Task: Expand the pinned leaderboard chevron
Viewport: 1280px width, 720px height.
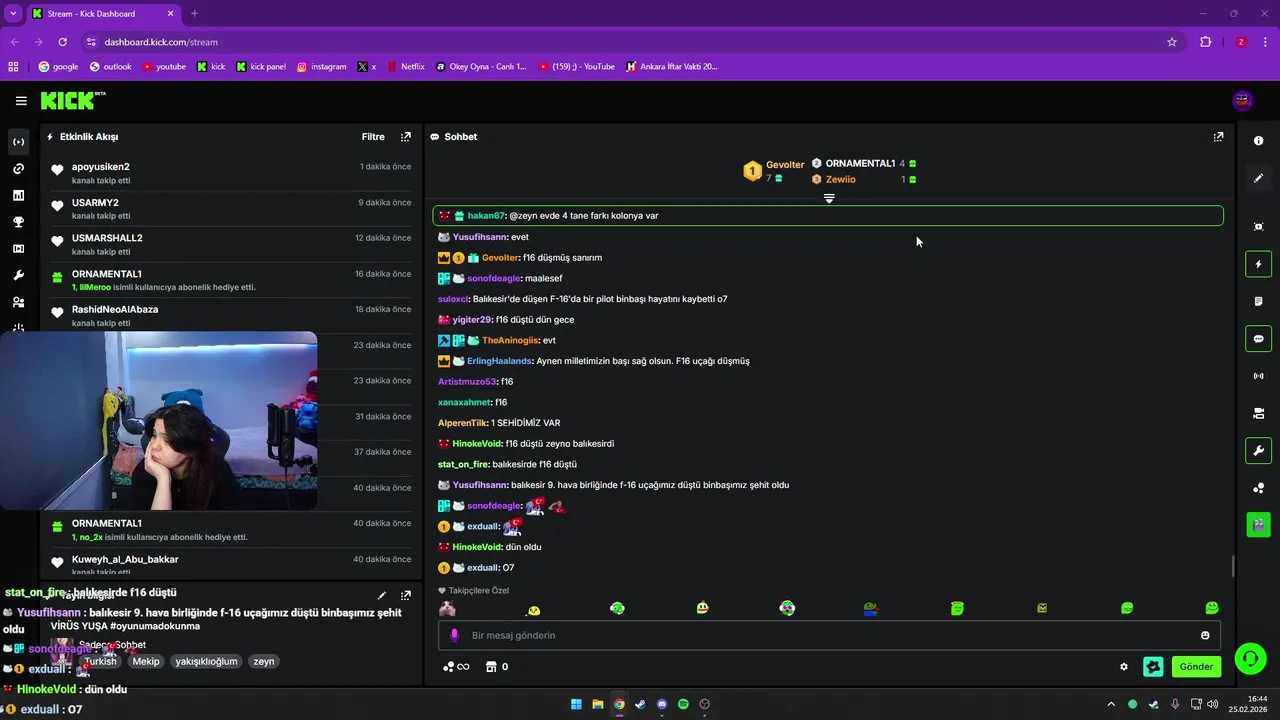Action: coord(829,199)
